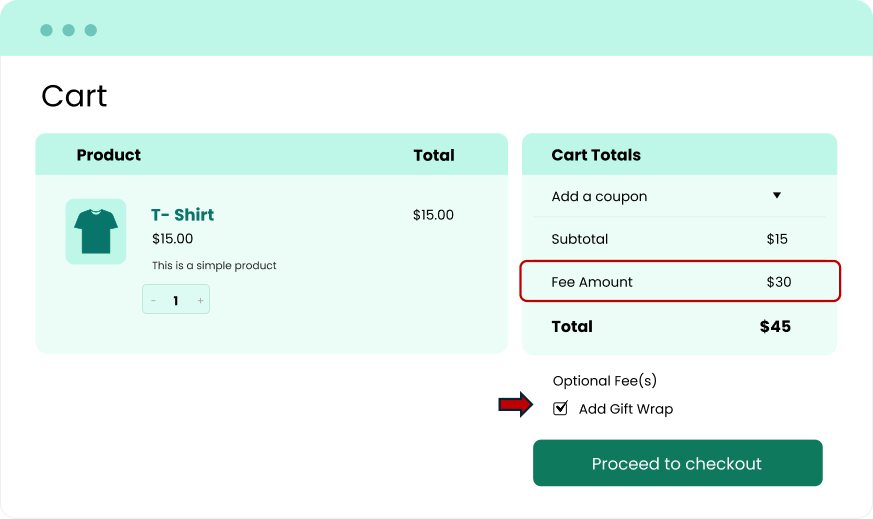The width and height of the screenshot is (873, 519).
Task: Click the highlighted Fee Amount row
Action: pyautogui.click(x=679, y=282)
